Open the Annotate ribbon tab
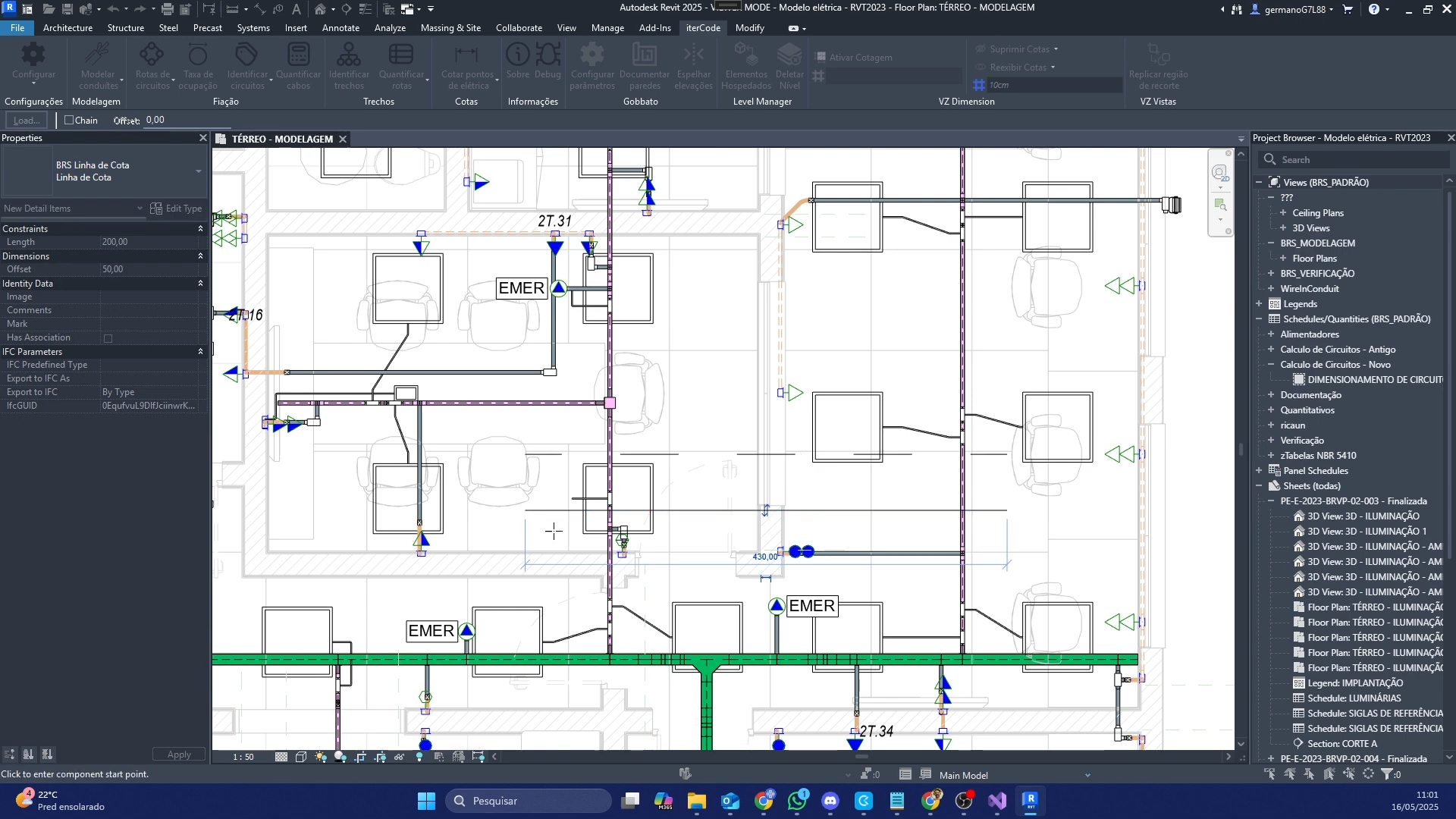The width and height of the screenshot is (1456, 819). [340, 28]
